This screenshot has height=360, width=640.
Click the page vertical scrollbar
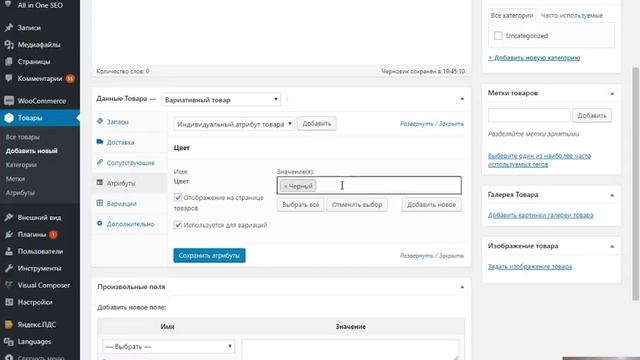636,184
